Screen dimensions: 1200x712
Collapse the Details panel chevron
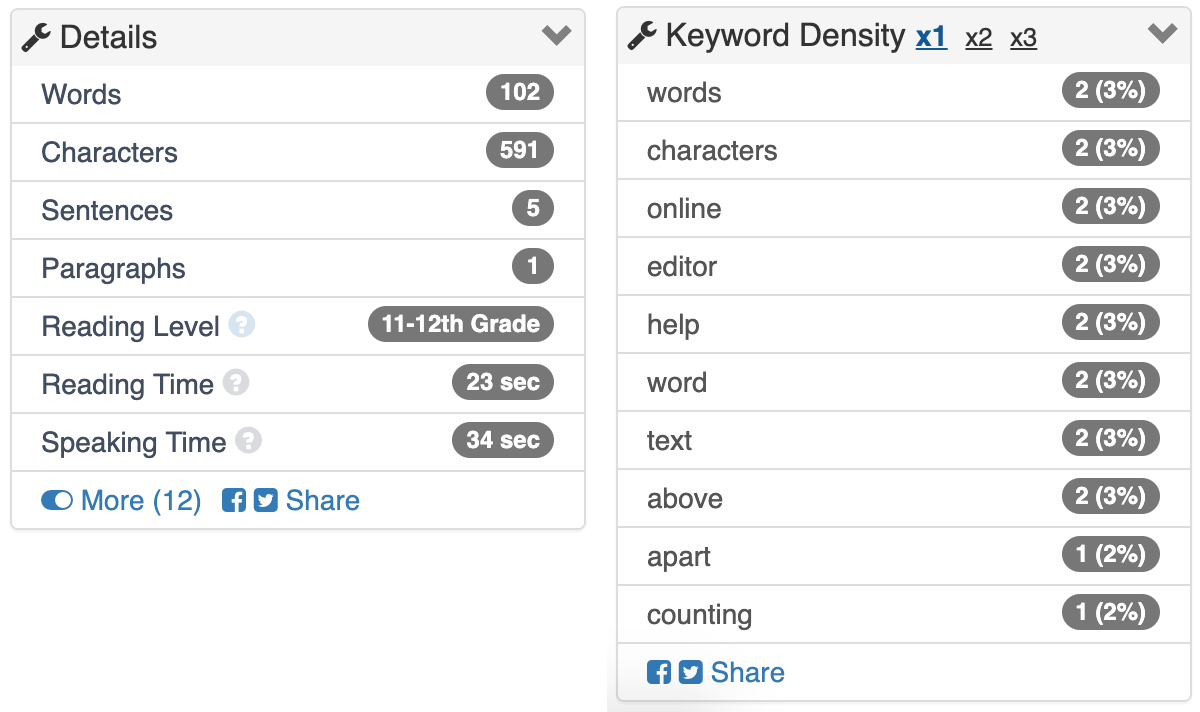(x=557, y=36)
